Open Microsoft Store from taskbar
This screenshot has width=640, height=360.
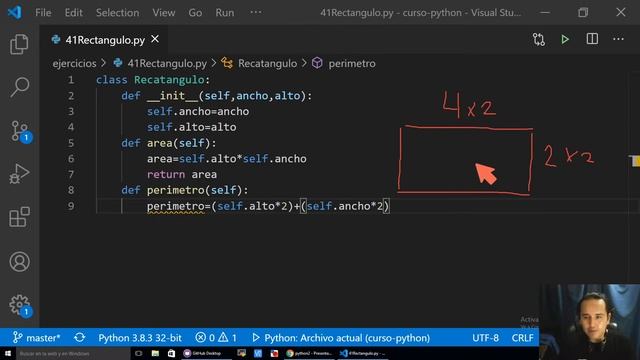171,353
